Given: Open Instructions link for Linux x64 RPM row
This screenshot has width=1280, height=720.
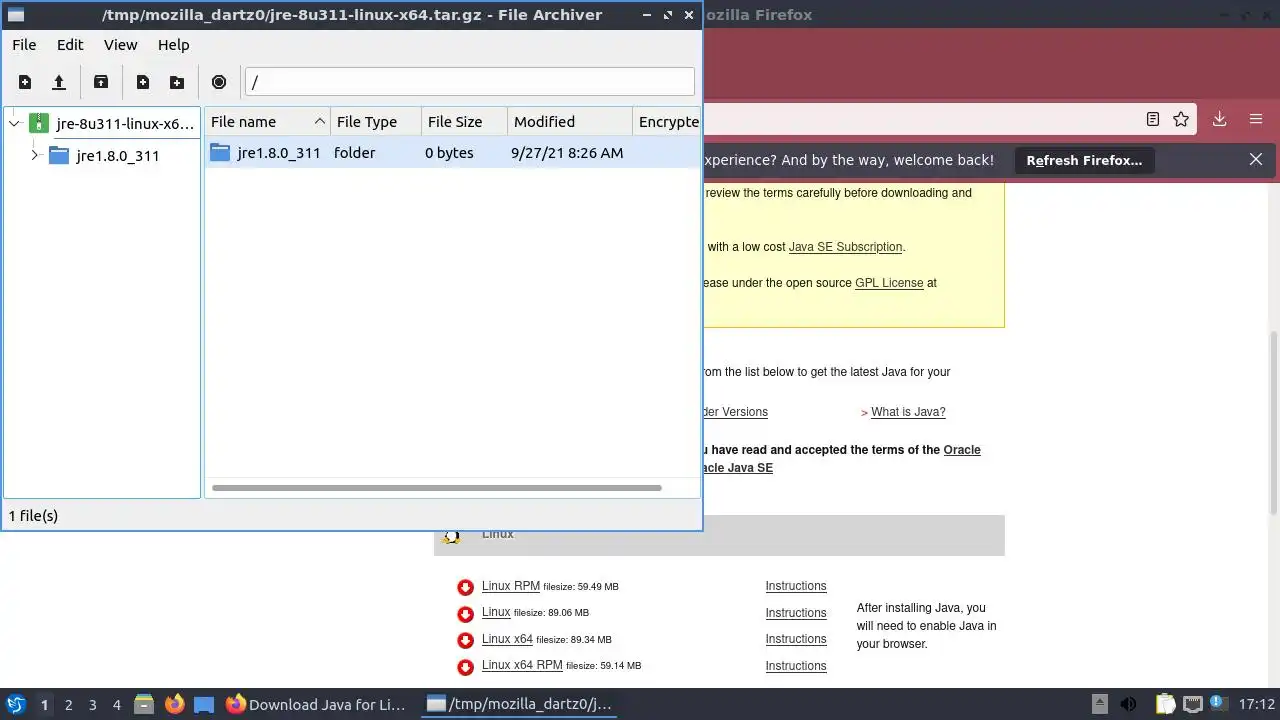Looking at the screenshot, I should click(796, 666).
